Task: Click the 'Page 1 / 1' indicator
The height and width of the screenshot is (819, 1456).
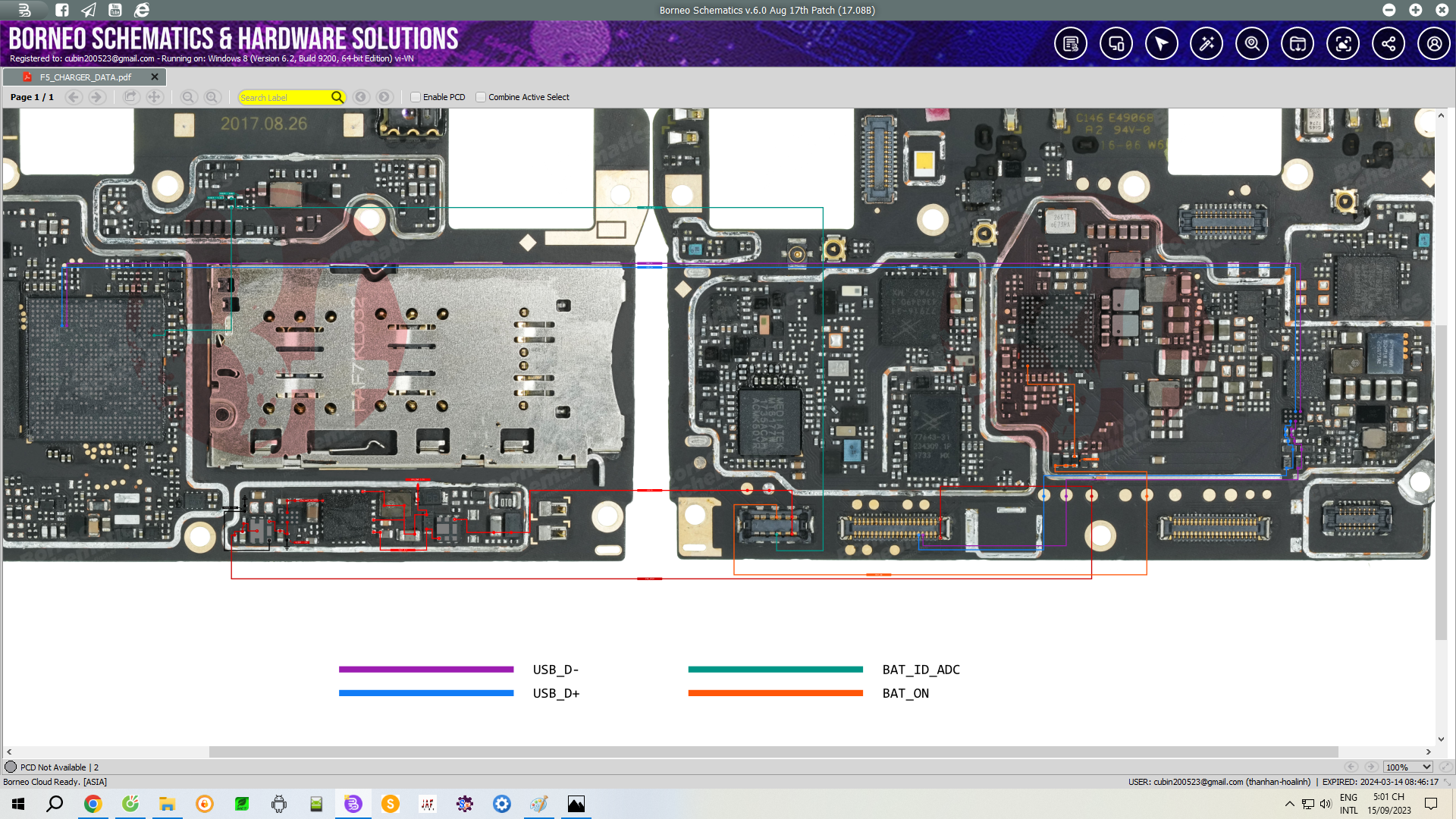Action: pos(32,97)
